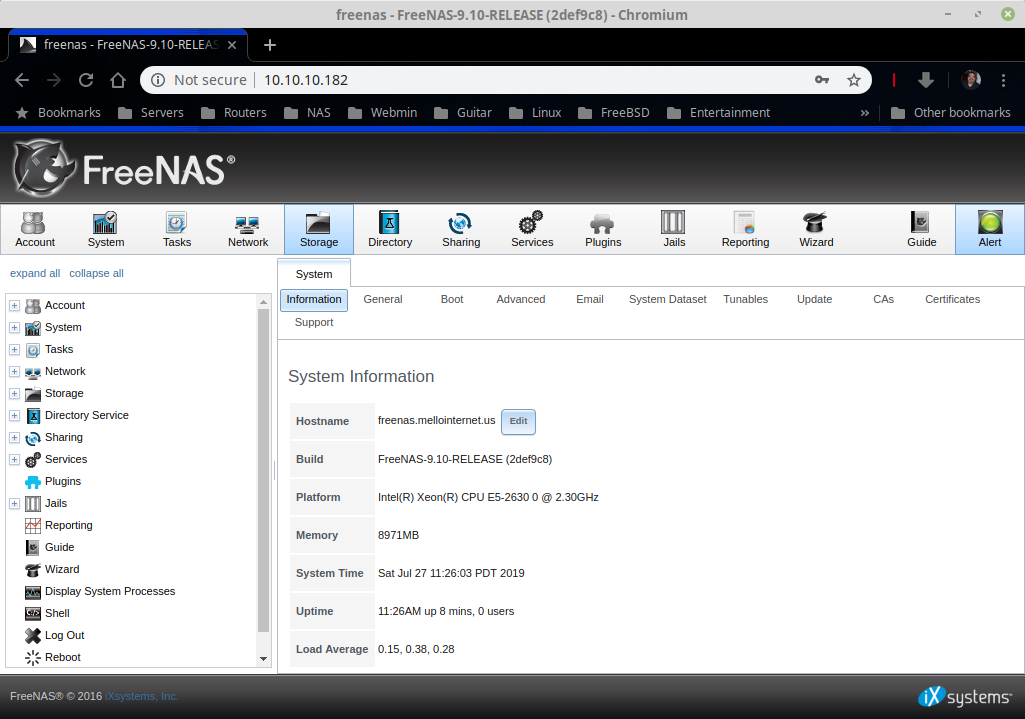Viewport: 1025px width, 719px height.
Task: Click the Wizard hat icon in tree
Action: (33, 569)
